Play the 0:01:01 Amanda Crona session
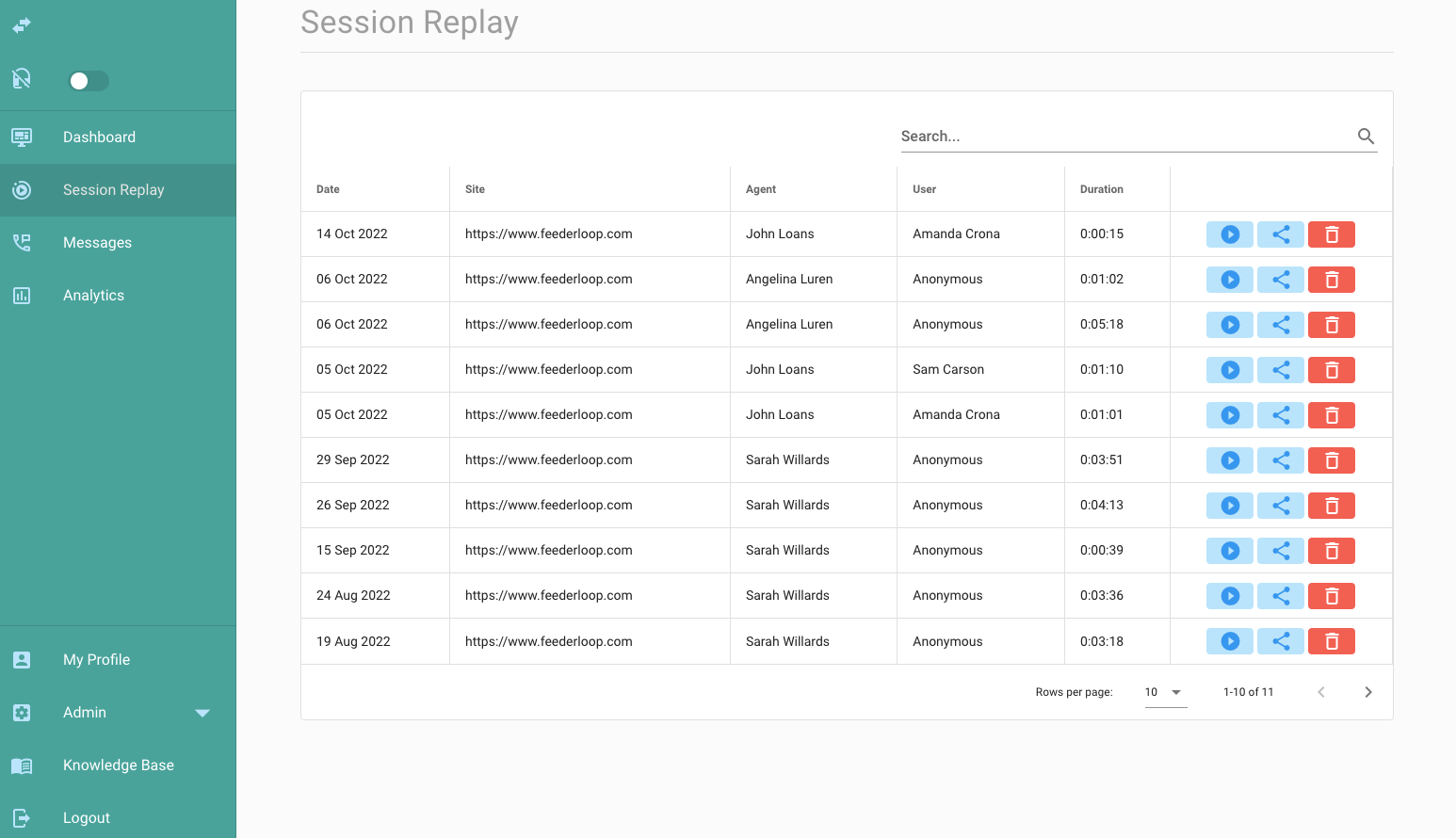The width and height of the screenshot is (1456, 838). pyautogui.click(x=1230, y=415)
